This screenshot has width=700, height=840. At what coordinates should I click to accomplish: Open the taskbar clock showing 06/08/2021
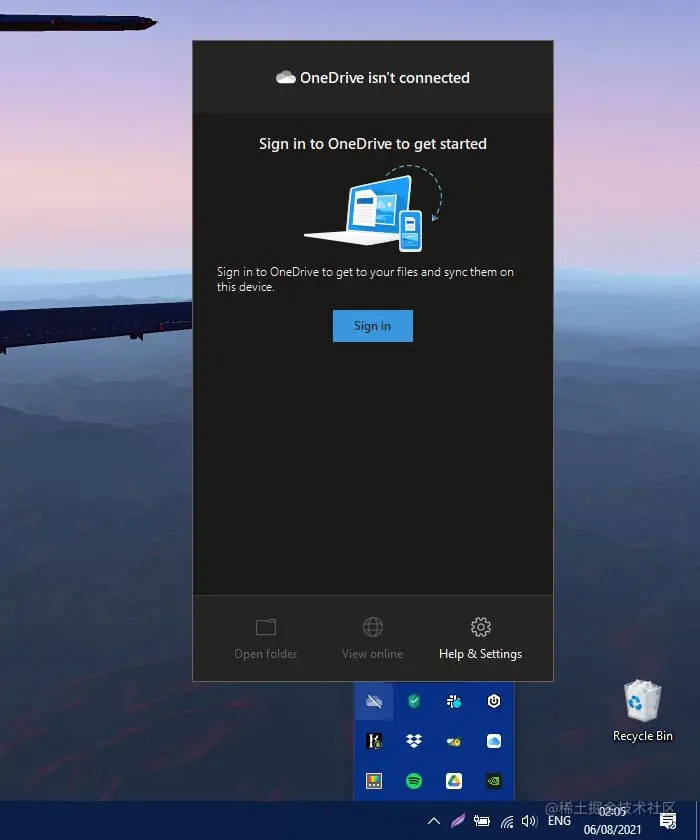pyautogui.click(x=612, y=821)
